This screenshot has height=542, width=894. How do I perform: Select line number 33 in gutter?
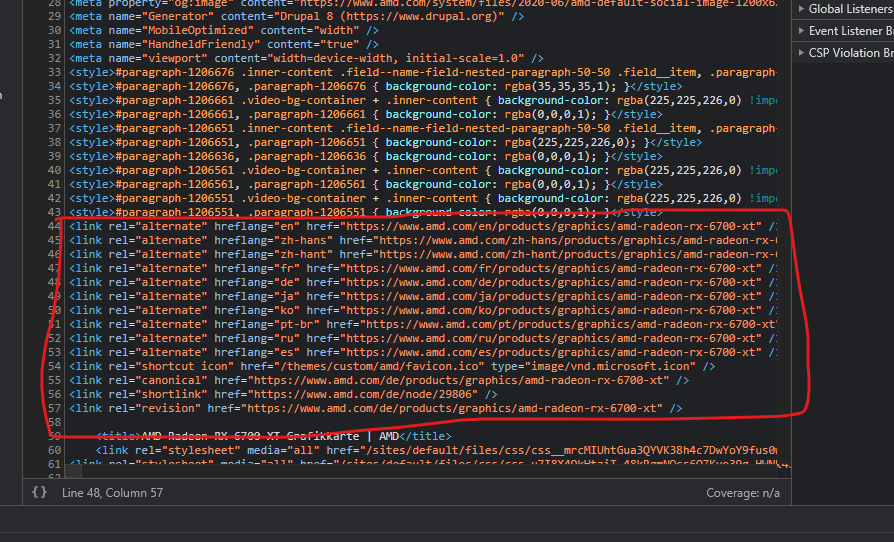tap(55, 72)
